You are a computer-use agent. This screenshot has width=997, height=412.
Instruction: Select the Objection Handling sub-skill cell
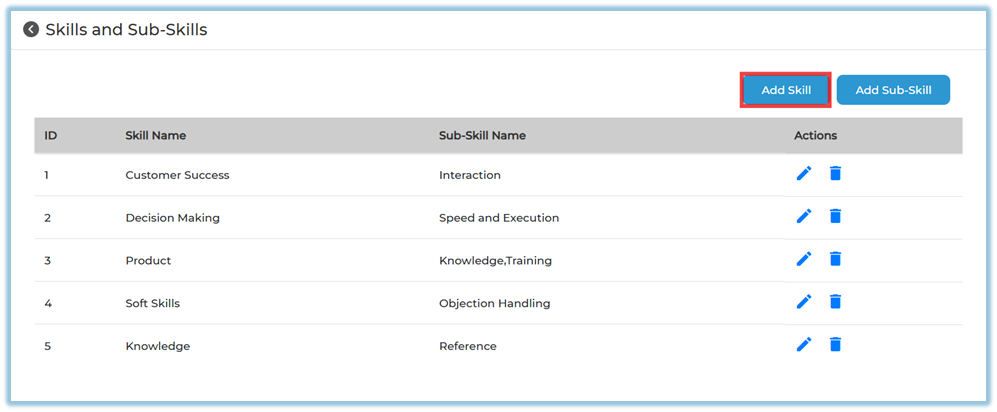494,303
